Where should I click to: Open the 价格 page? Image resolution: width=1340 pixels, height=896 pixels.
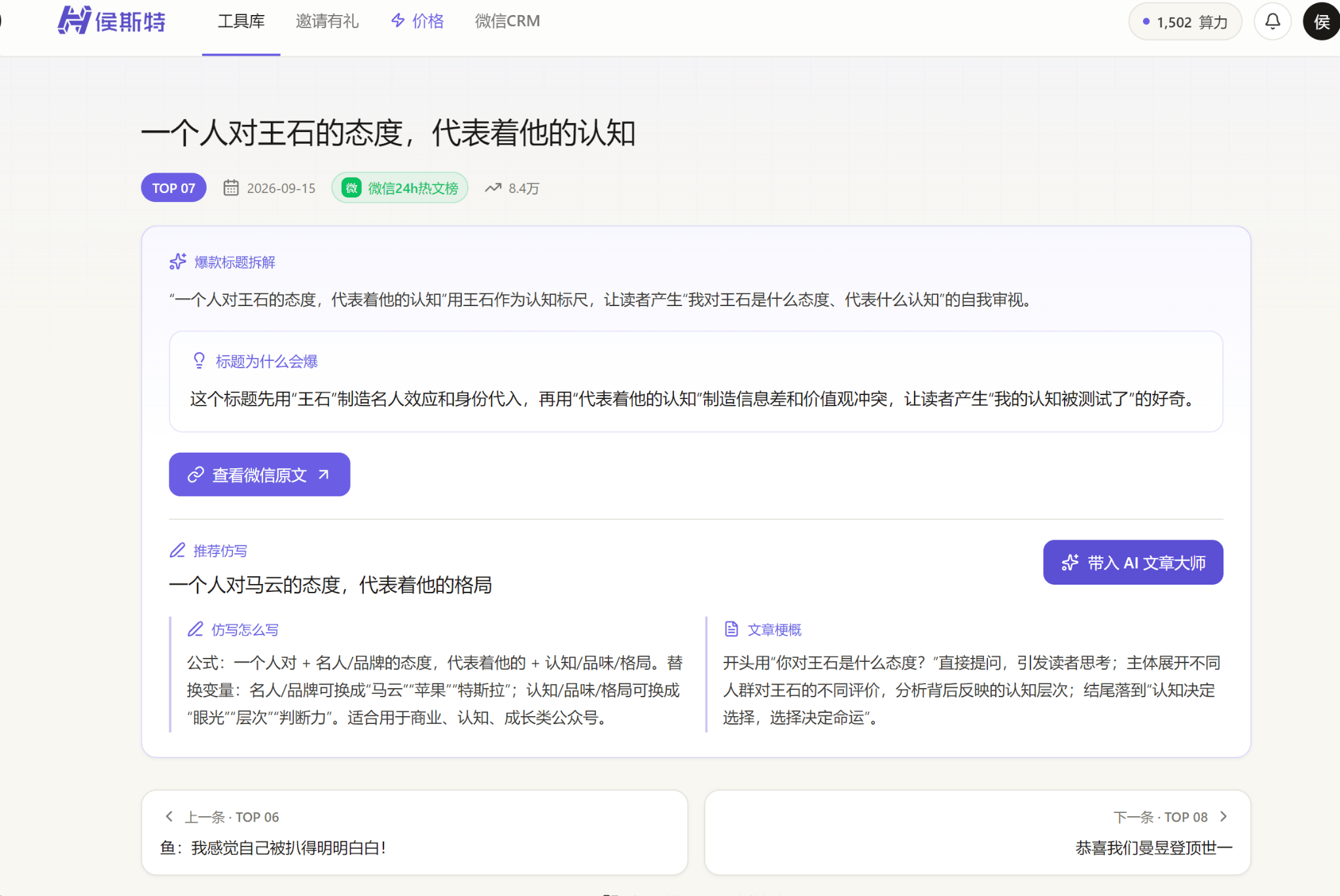tap(417, 22)
